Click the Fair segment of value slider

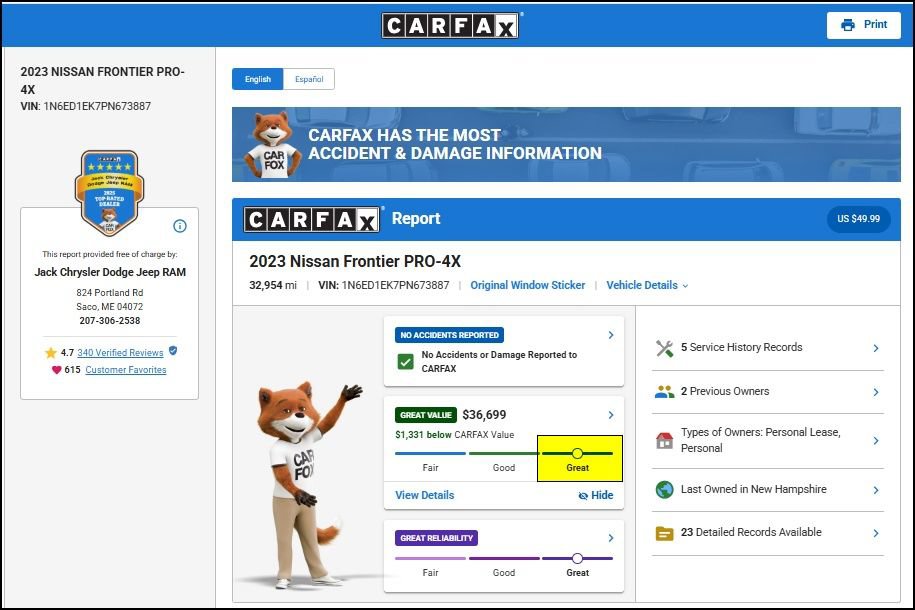pyautogui.click(x=430, y=453)
